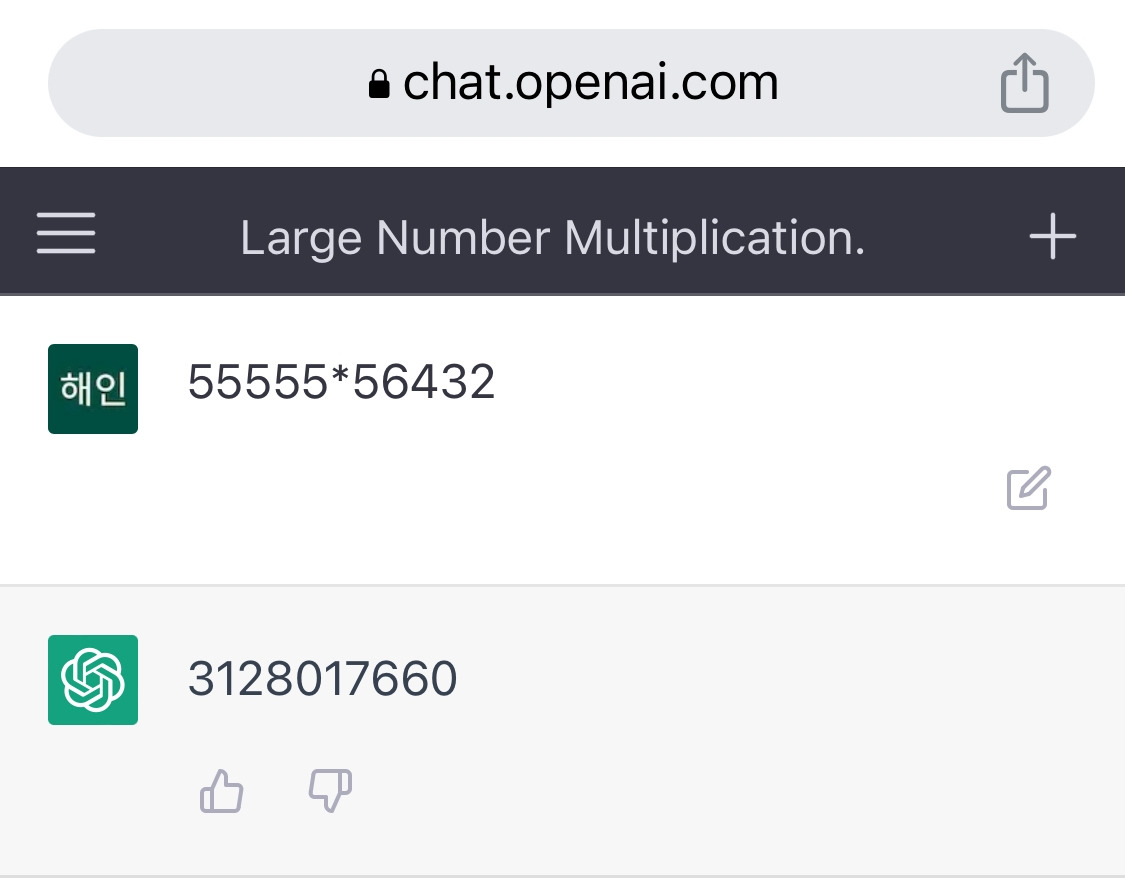Edit the 55555*56432 message

point(1028,488)
